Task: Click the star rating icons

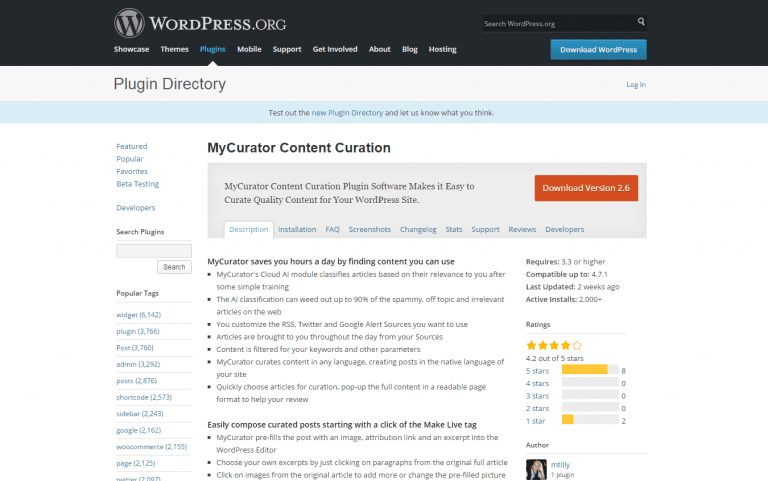Action: coord(553,345)
